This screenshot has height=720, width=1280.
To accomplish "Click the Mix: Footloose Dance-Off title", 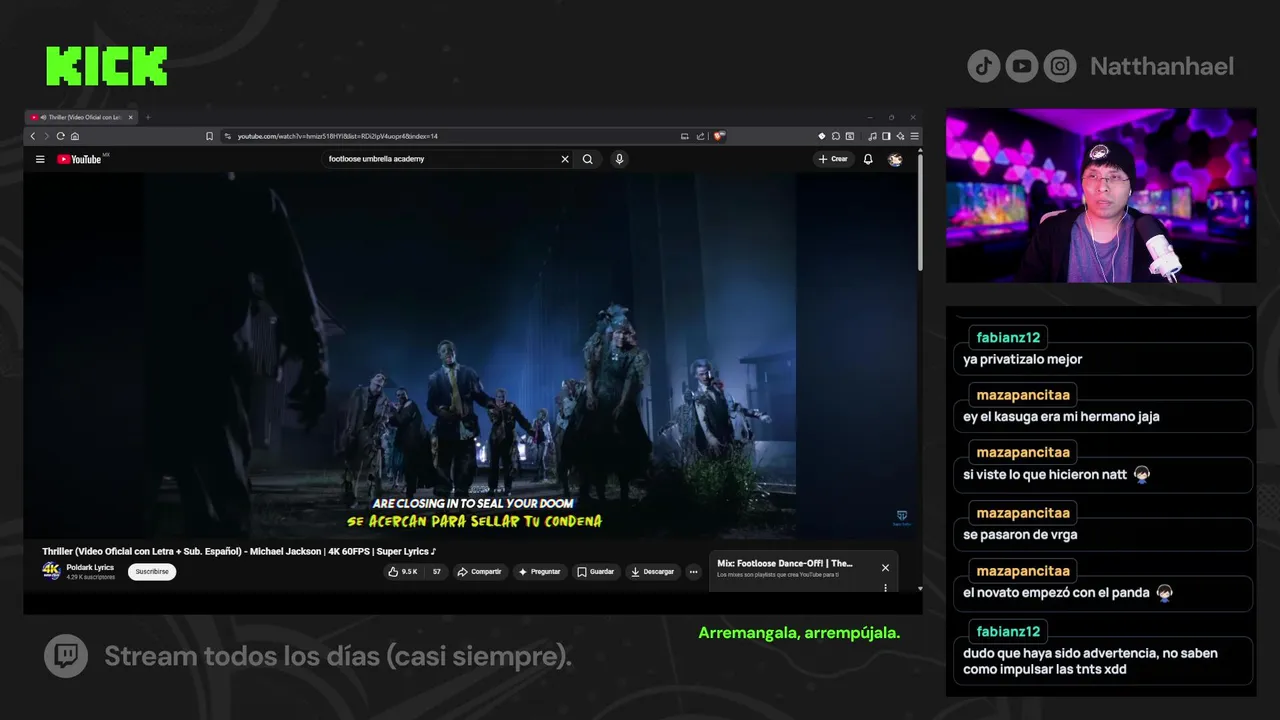I will pos(785,564).
